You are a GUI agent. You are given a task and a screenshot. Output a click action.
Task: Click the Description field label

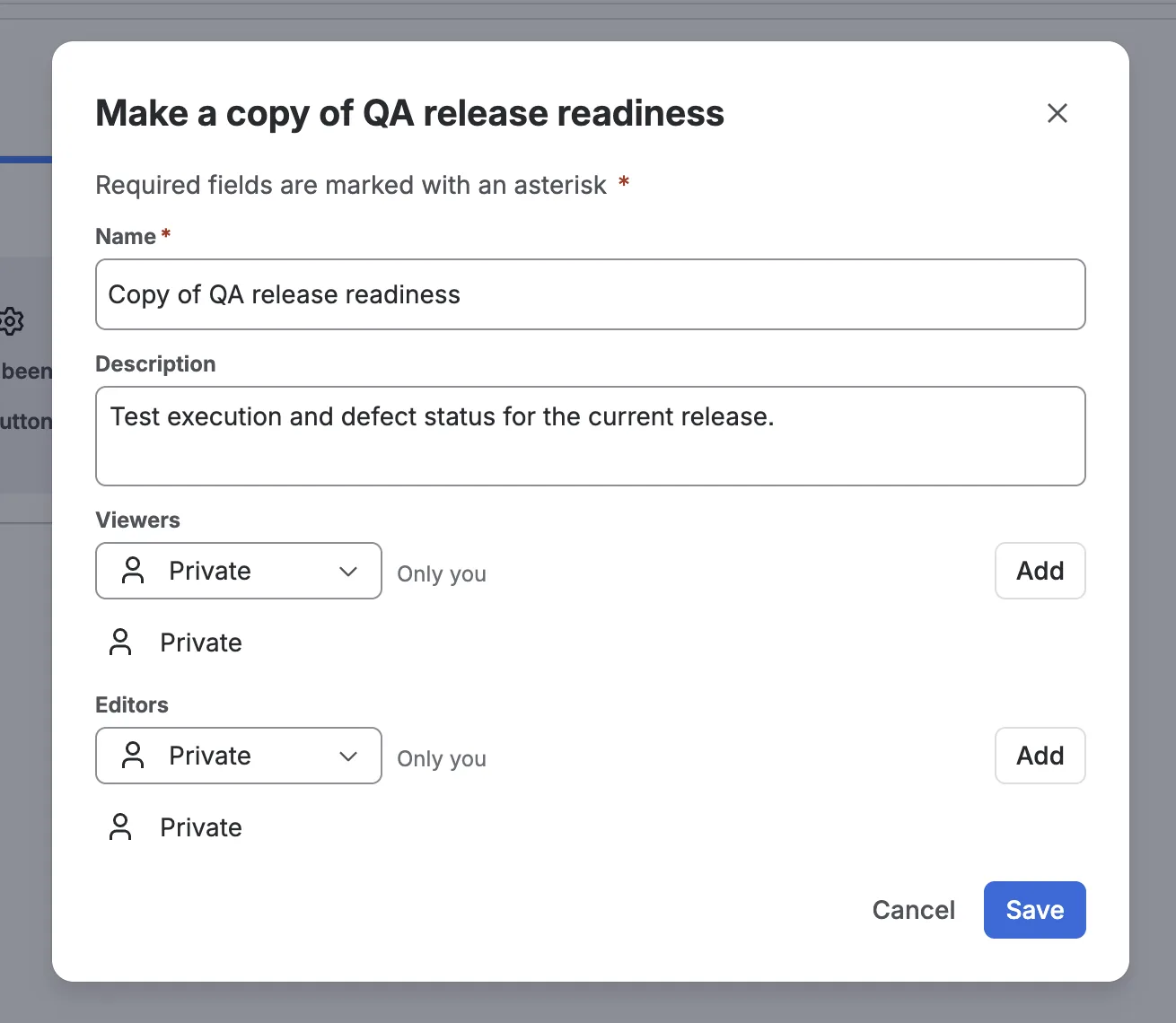click(x=155, y=363)
